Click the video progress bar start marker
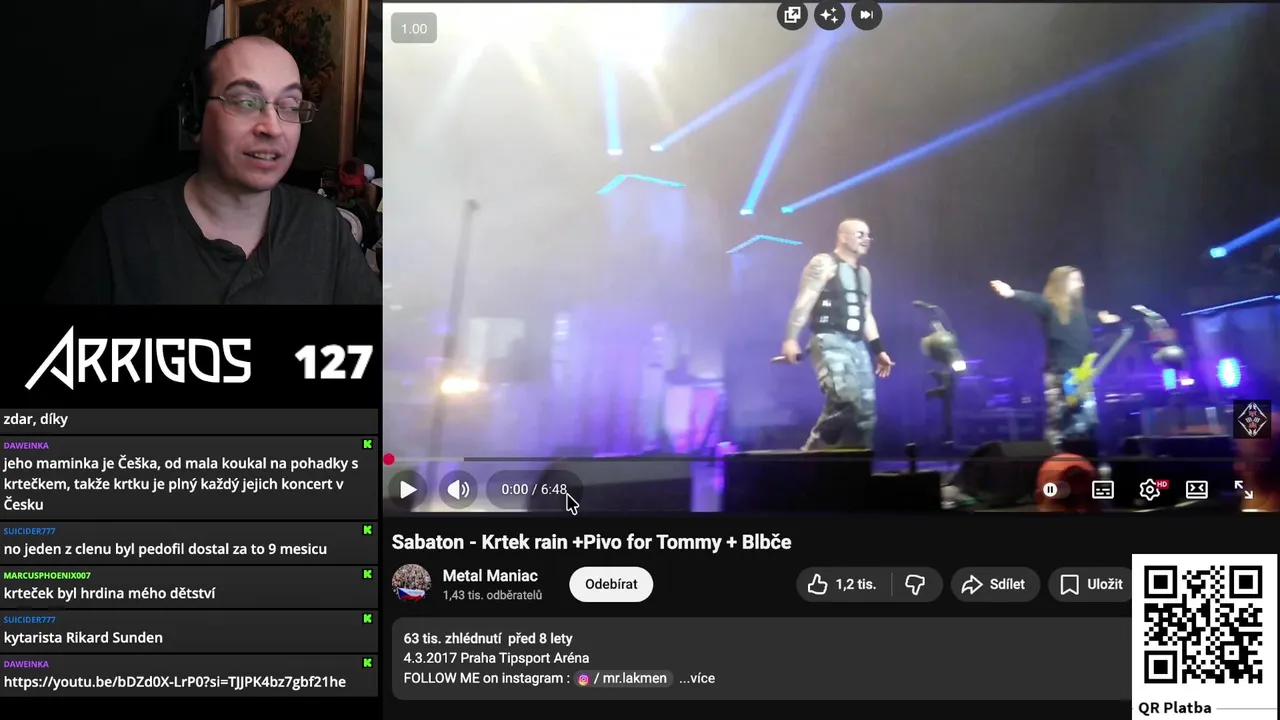 click(x=388, y=460)
